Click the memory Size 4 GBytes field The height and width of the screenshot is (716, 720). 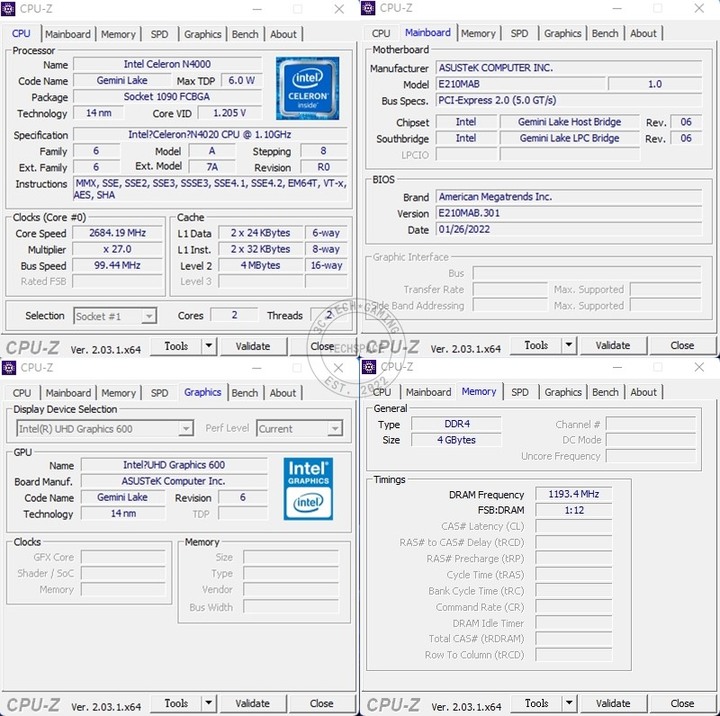[x=456, y=440]
